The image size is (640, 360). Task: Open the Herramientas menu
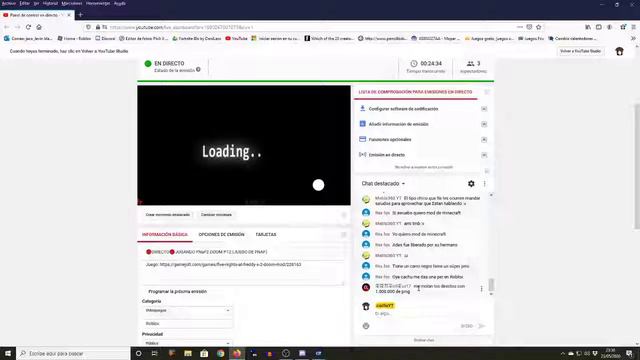(98, 3)
